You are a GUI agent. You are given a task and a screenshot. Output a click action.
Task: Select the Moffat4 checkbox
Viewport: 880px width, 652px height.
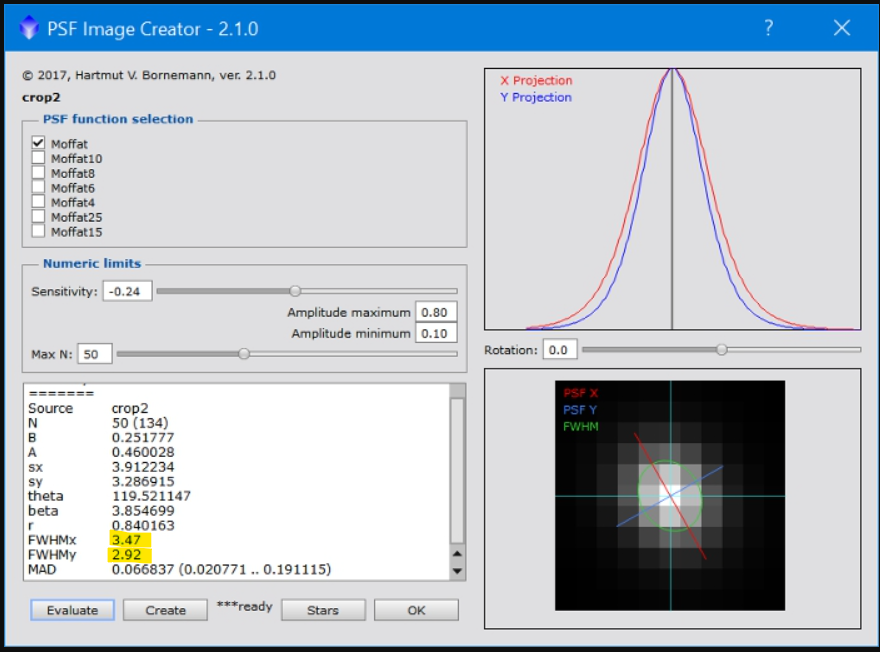tap(39, 202)
